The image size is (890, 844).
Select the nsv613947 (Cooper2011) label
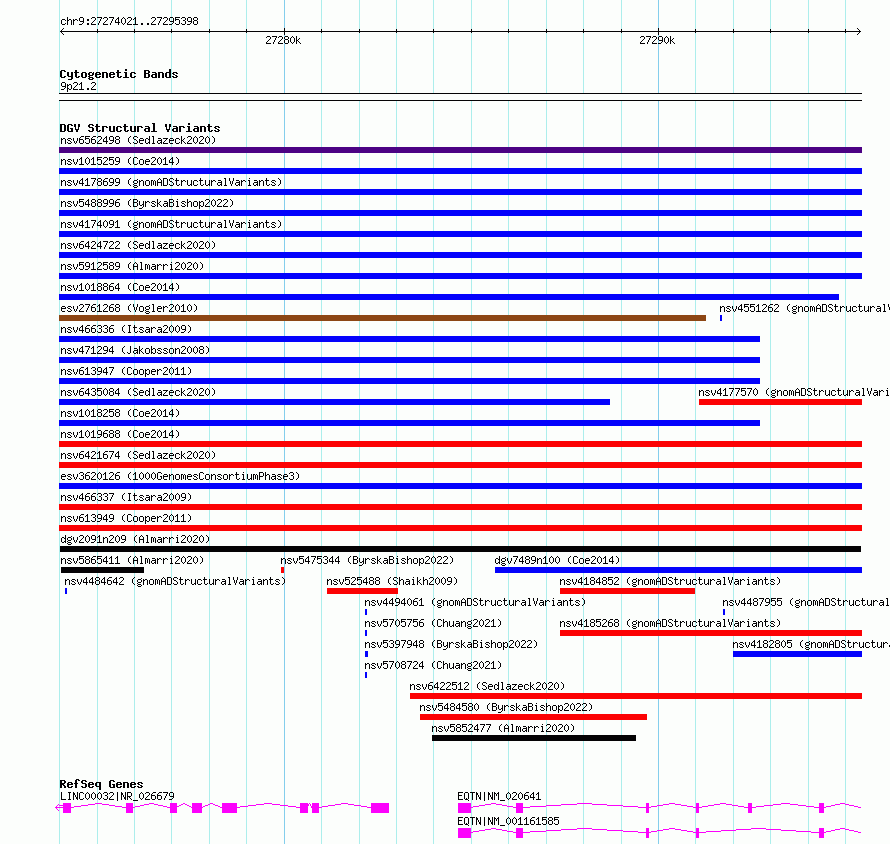pyautogui.click(x=126, y=371)
